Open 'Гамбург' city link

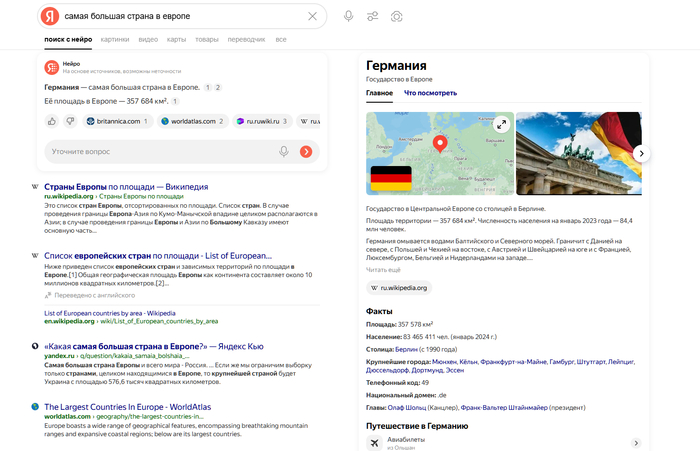[x=562, y=362]
